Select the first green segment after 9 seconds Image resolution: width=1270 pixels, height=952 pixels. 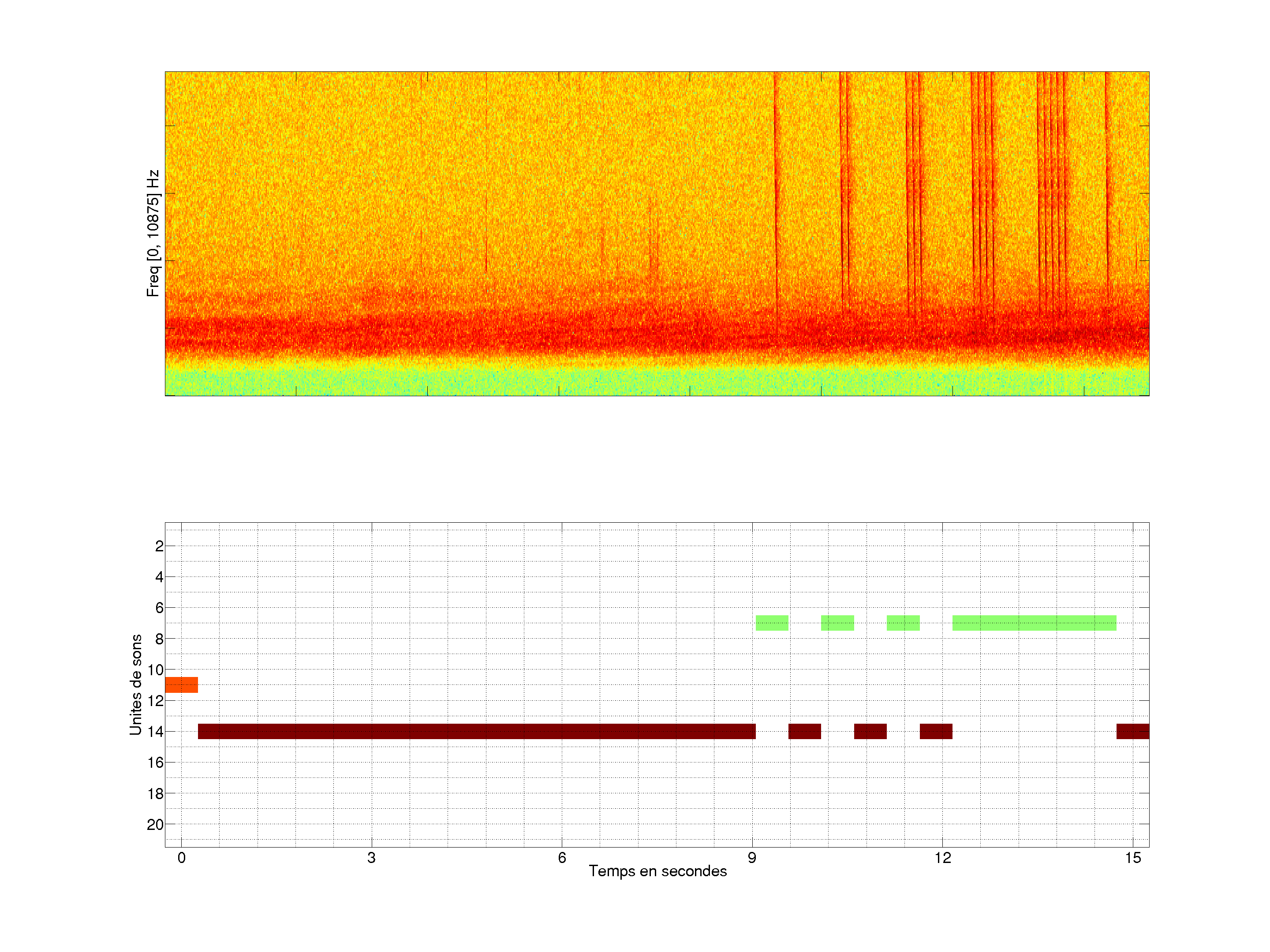coord(772,623)
